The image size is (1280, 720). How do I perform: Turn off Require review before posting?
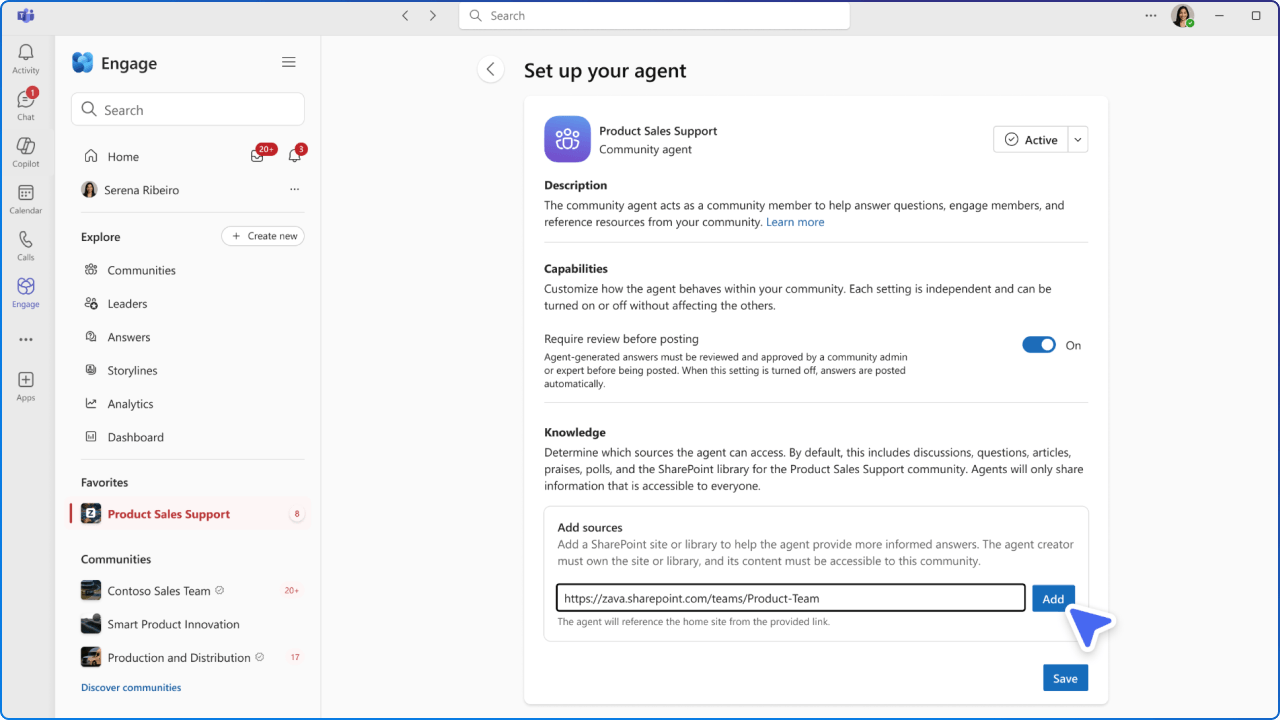click(1039, 345)
